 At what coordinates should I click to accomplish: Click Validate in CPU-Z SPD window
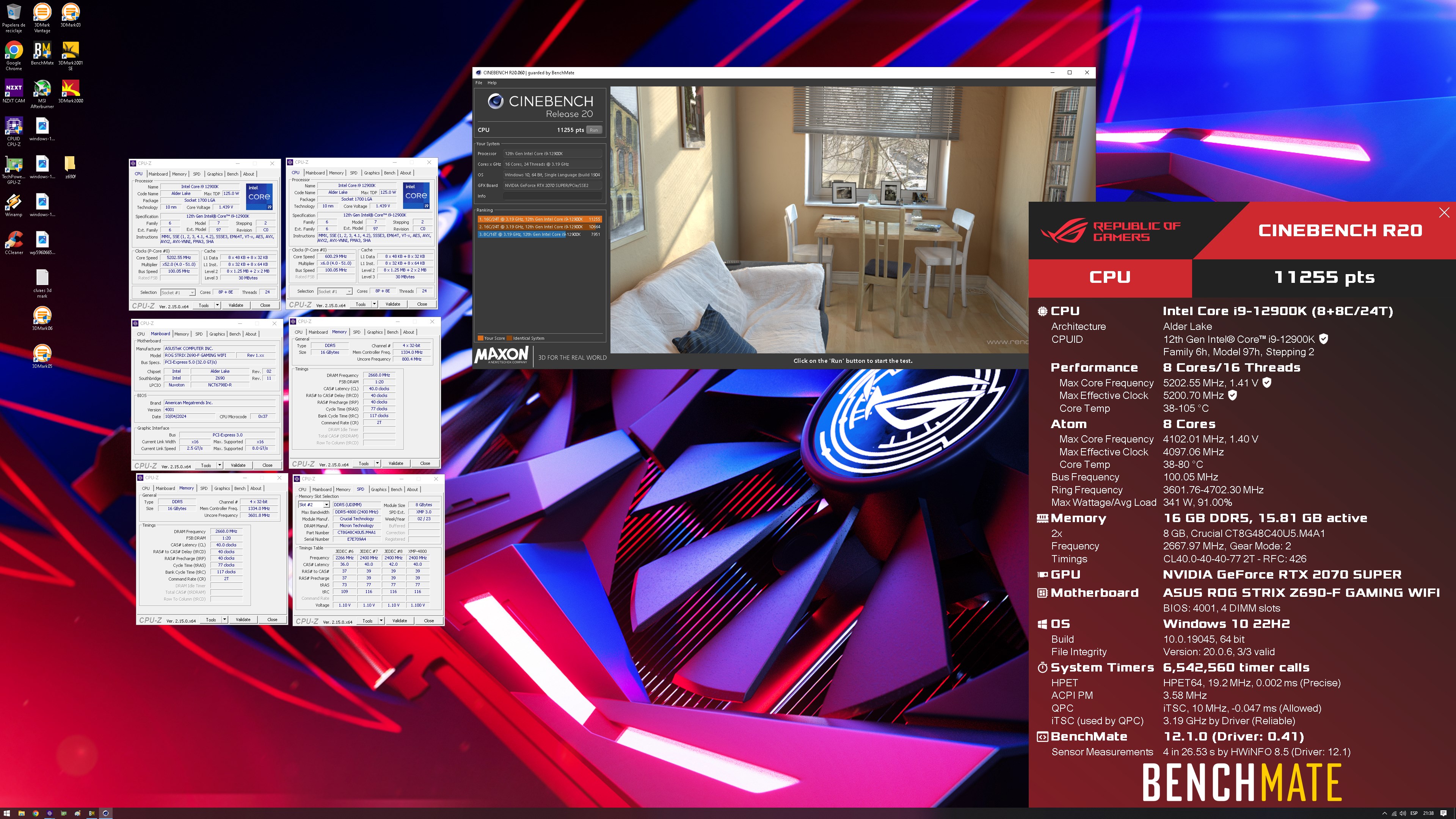400,621
